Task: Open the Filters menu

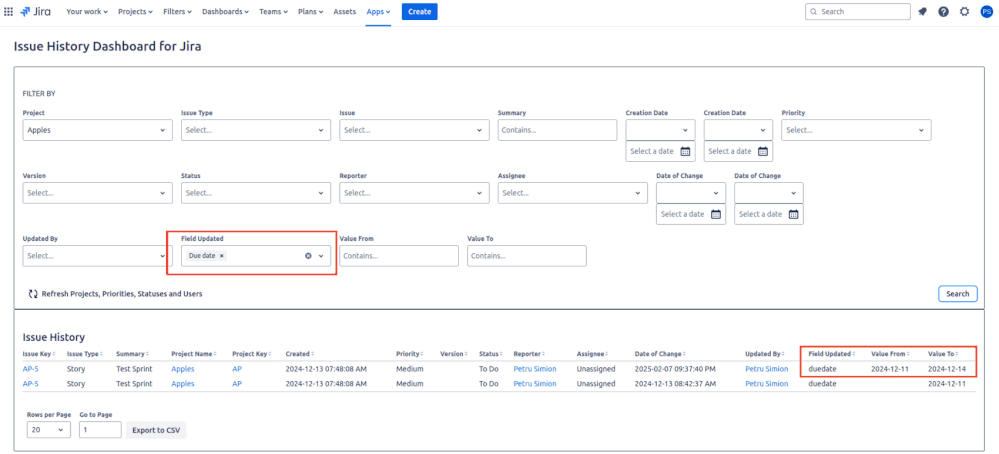Action: click(178, 11)
